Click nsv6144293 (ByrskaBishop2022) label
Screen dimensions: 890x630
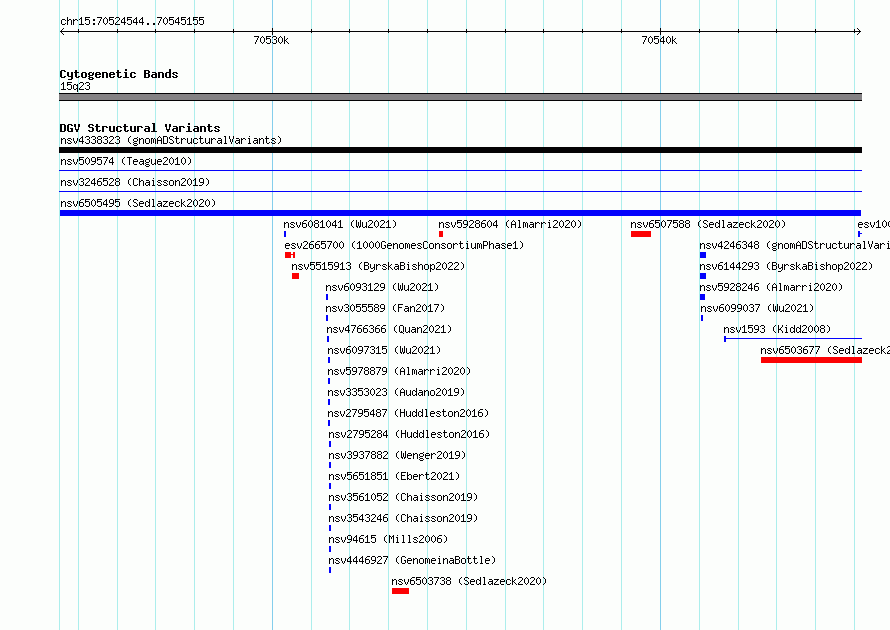tap(786, 266)
